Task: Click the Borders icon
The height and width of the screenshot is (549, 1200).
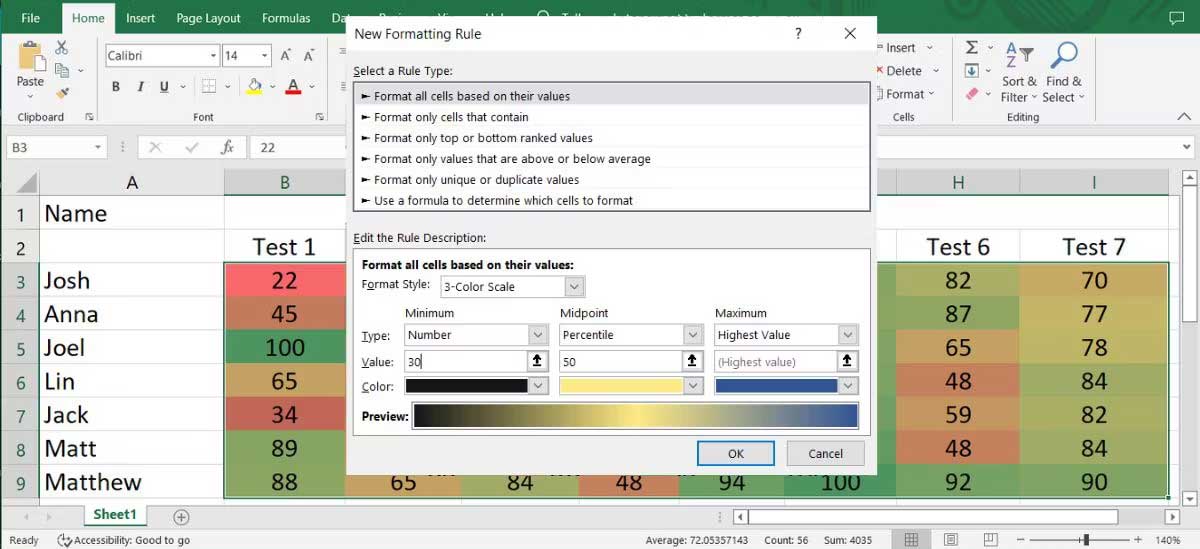Action: 211,87
